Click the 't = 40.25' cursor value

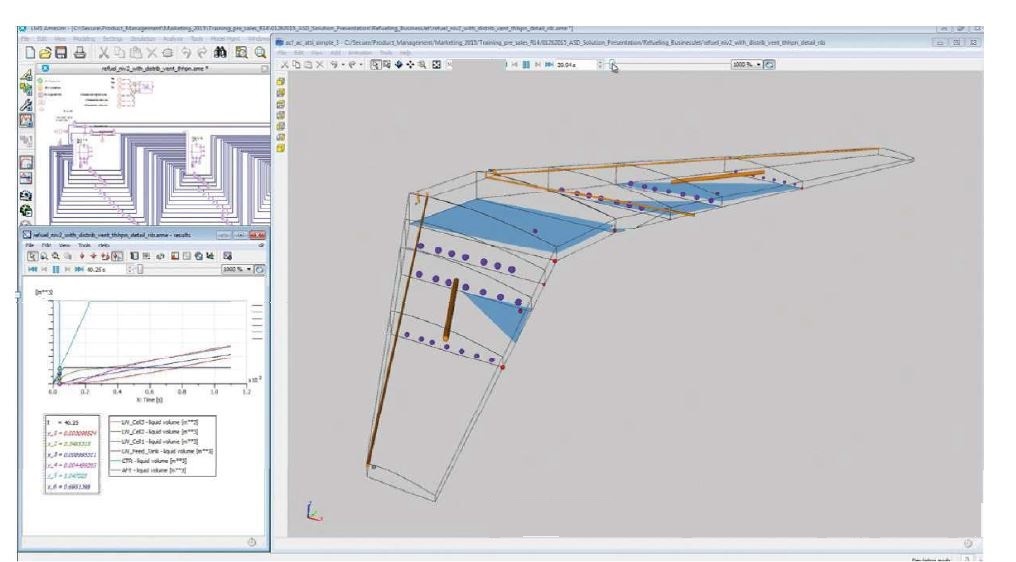click(63, 423)
